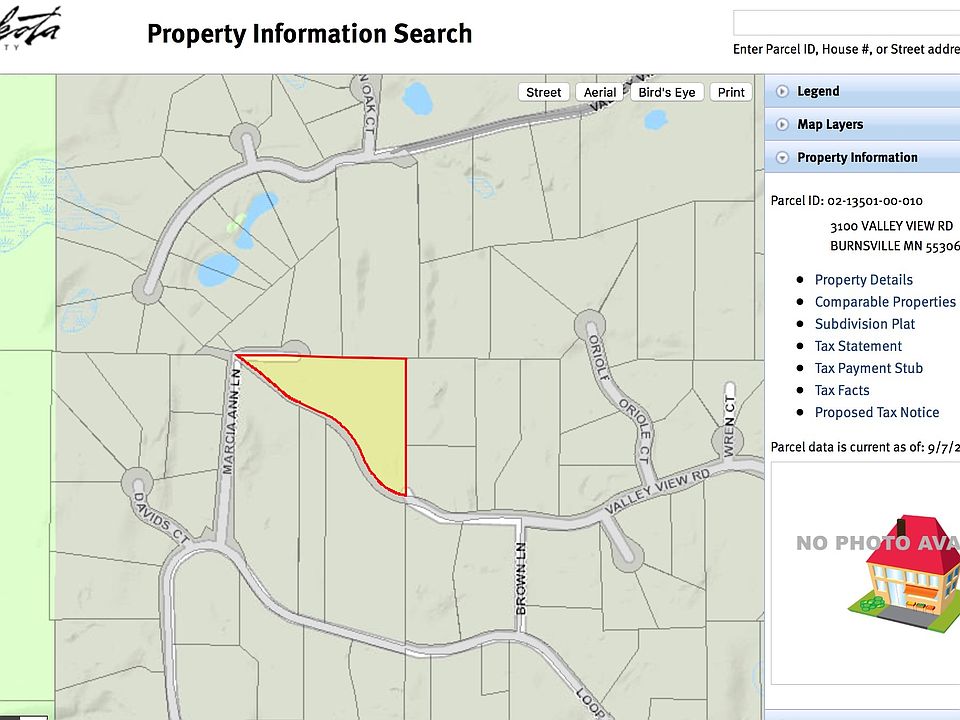Click the DAVIDS CT street label

point(160,519)
